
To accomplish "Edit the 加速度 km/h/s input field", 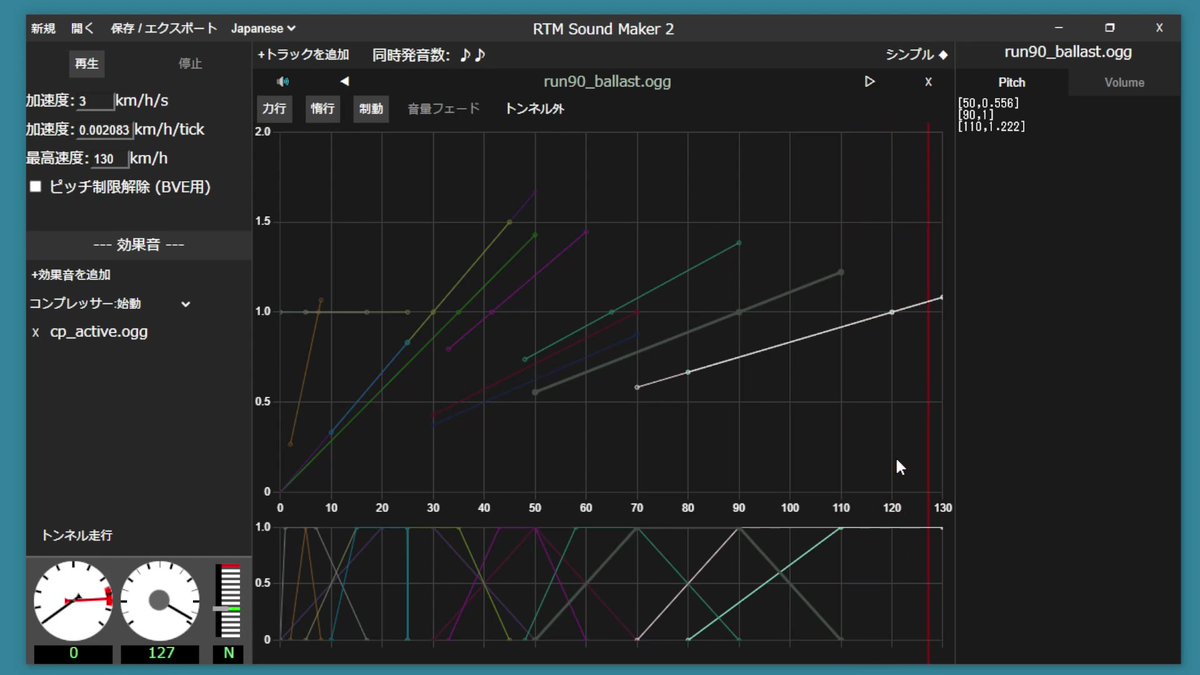I will tap(95, 101).
